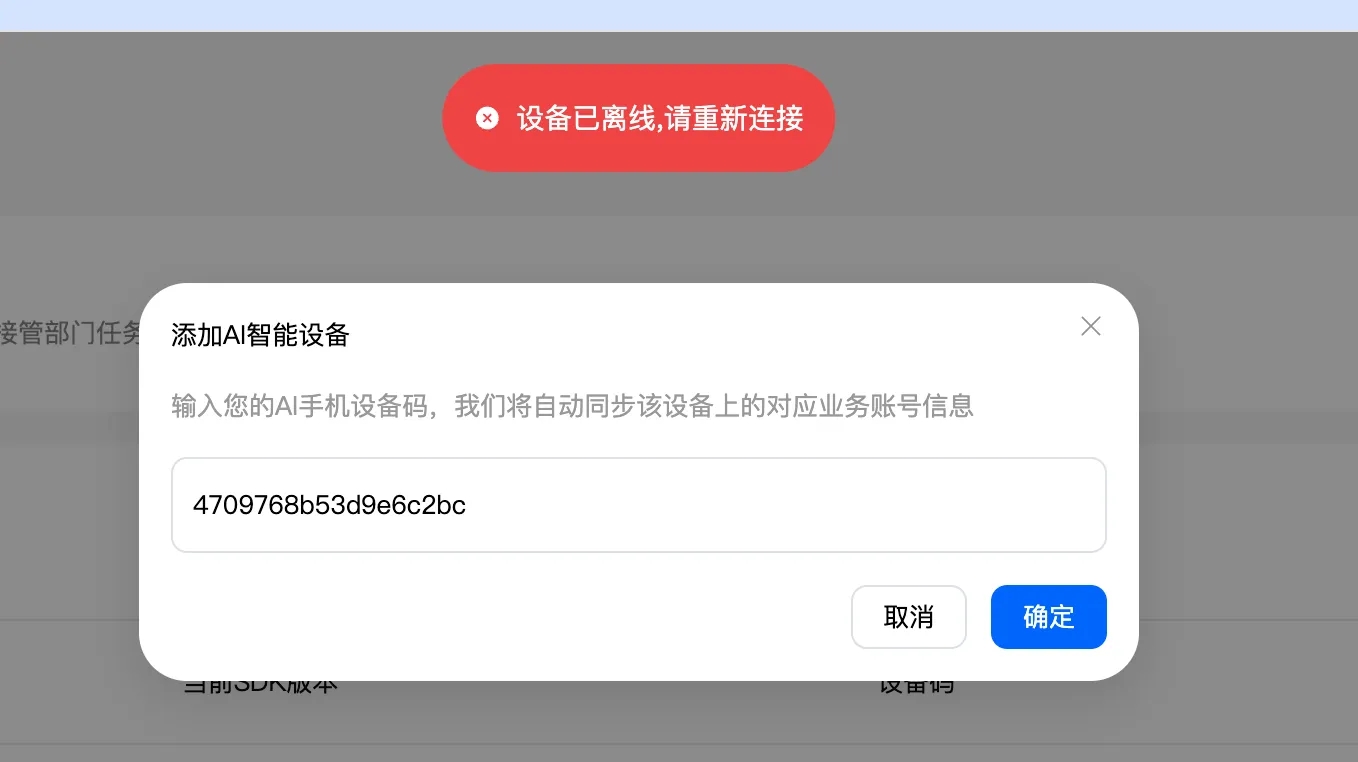Click the dimmed table row below the dialog
Image resolution: width=1358 pixels, height=762 pixels.
pyautogui.click(x=679, y=722)
